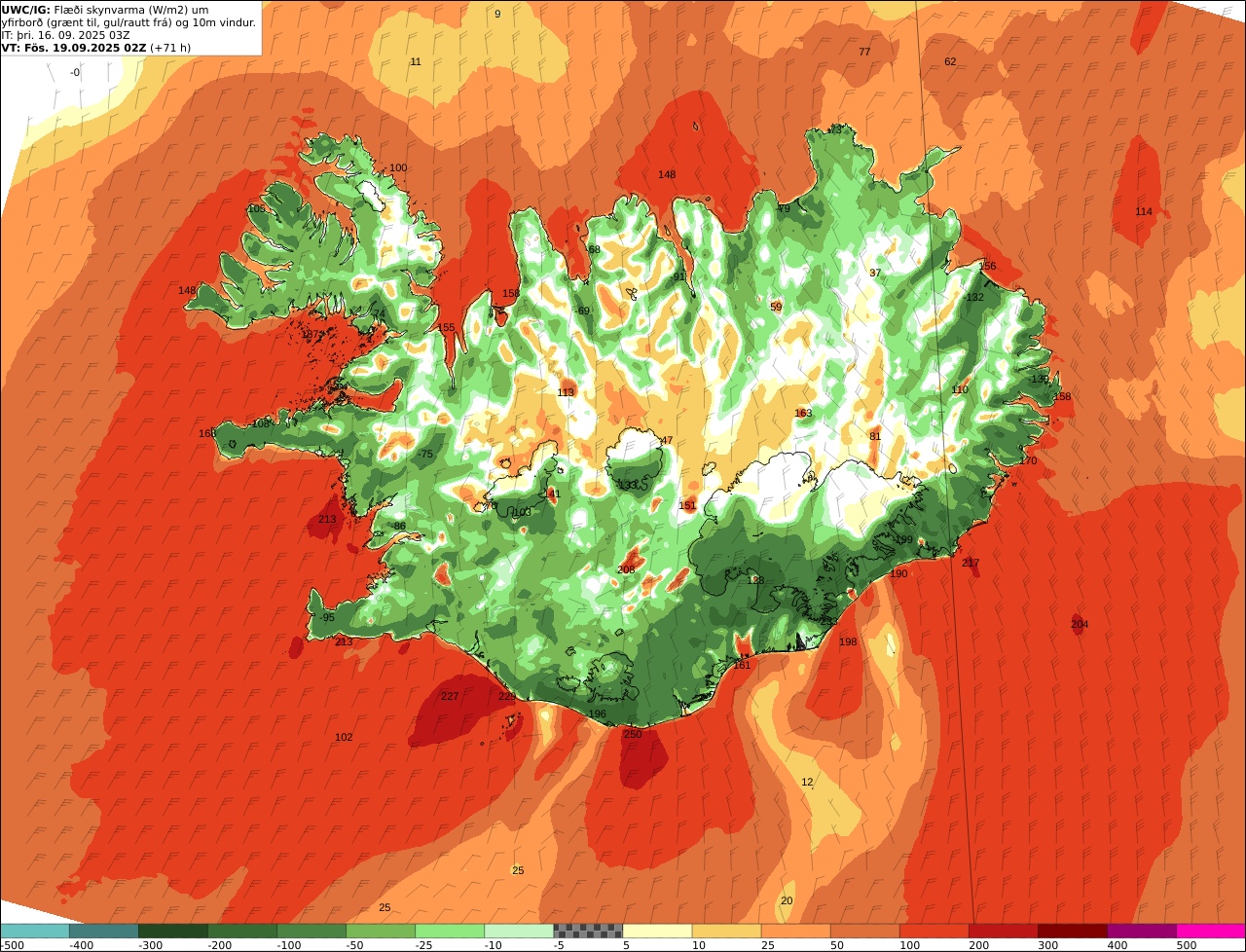Click the value 233 on the southeast coast

[828, 621]
